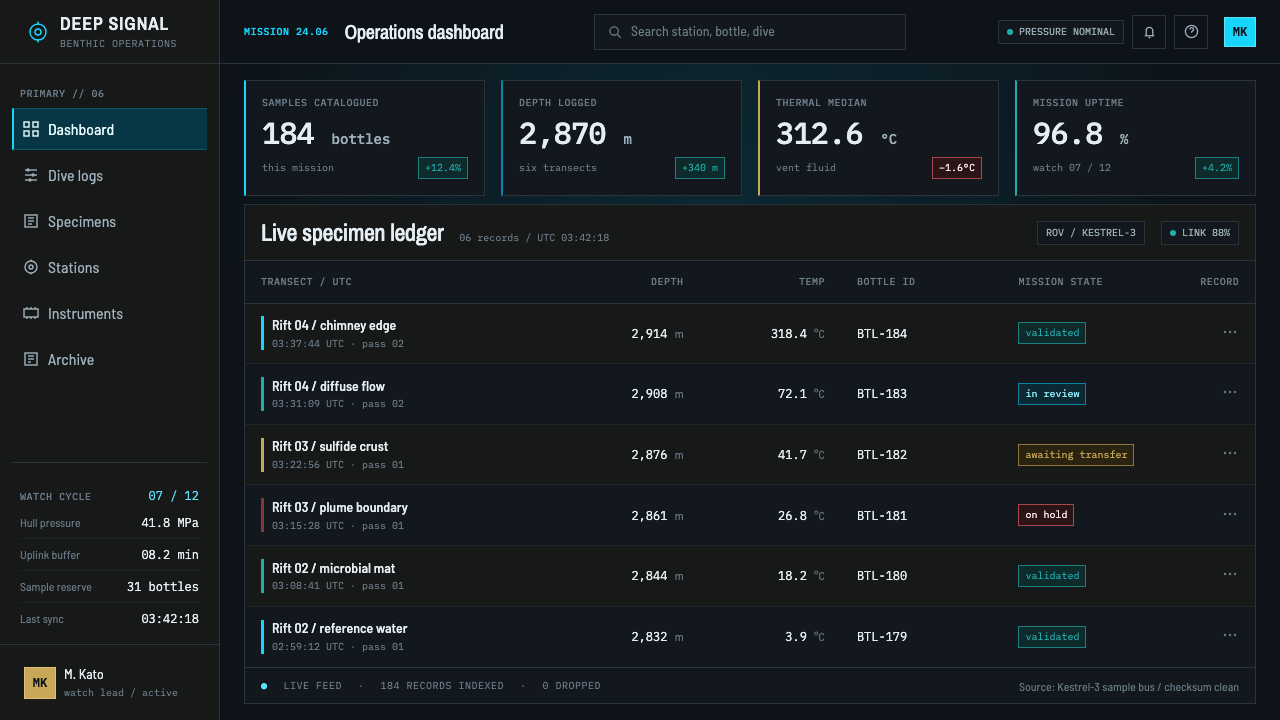Open the notifications bell
Screen dimensions: 1280x720
tap(1149, 32)
